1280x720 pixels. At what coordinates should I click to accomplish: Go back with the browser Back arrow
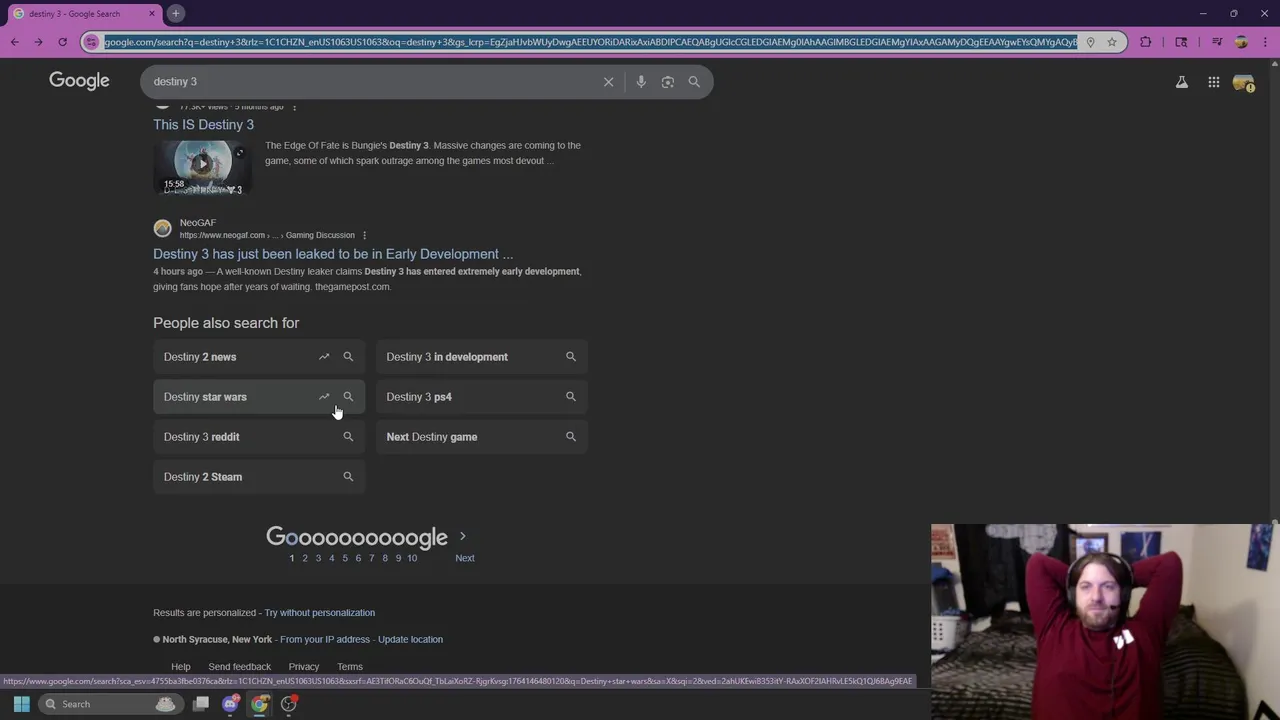14,42
